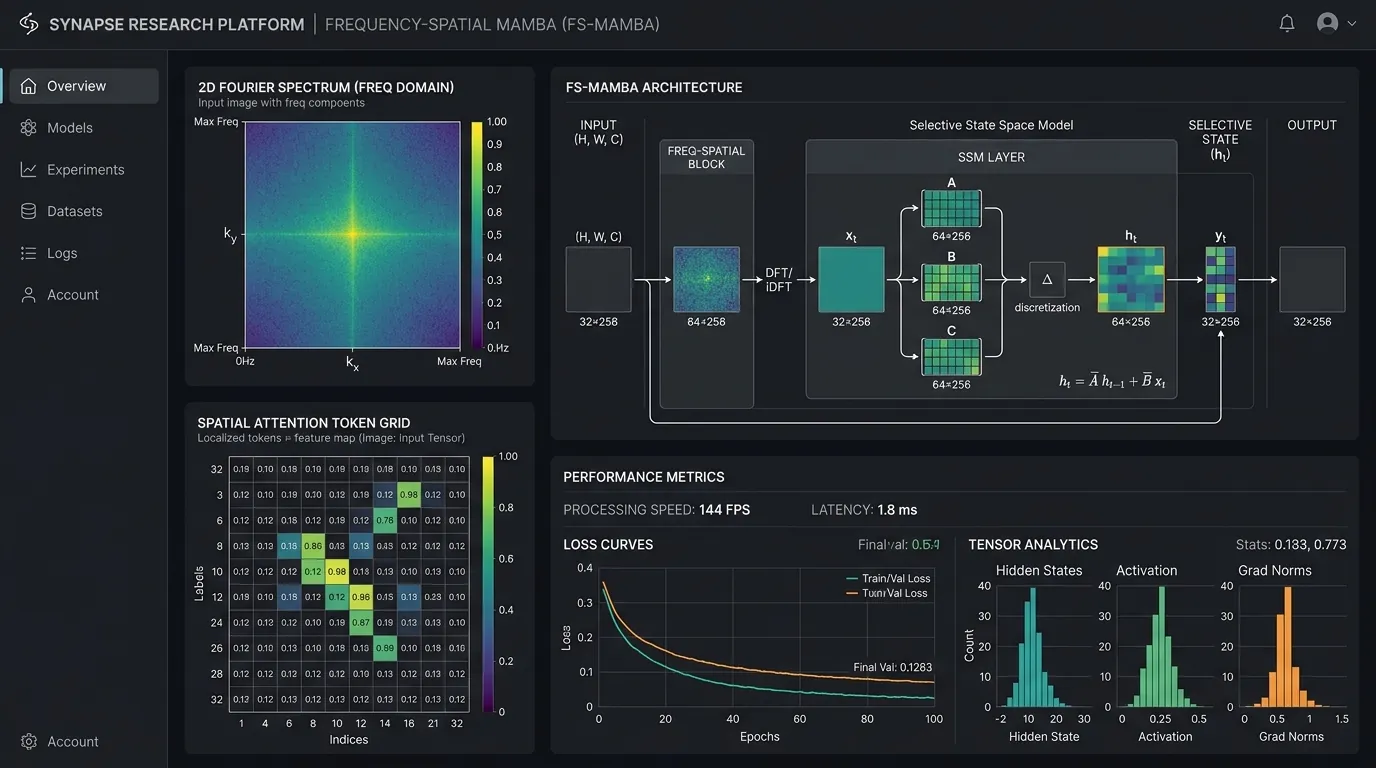Click the Models sidebar icon
This screenshot has height=768, width=1376.
click(x=28, y=128)
